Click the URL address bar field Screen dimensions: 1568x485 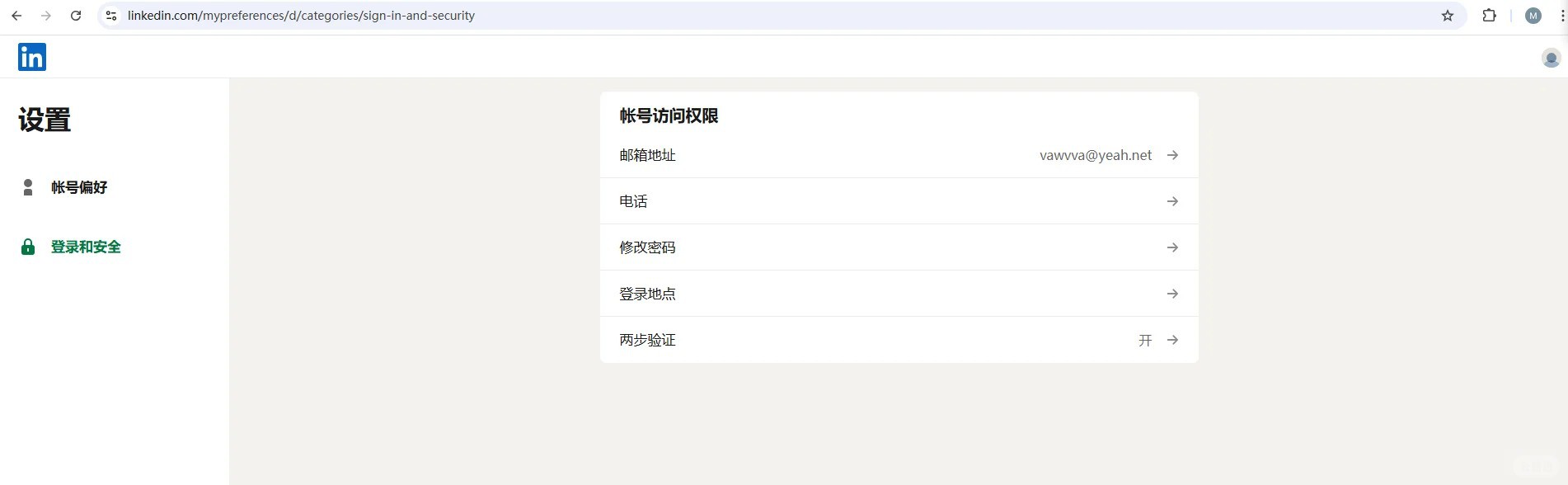(x=742, y=16)
